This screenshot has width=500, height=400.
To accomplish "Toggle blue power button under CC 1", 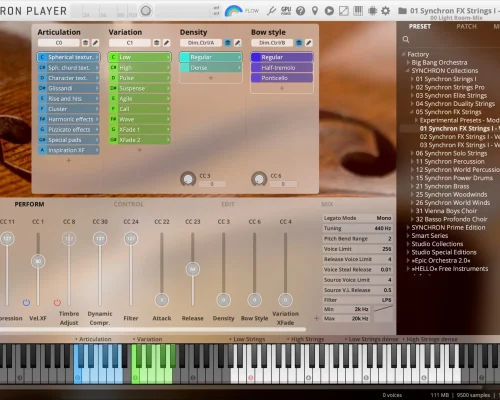I will [x=26, y=302].
